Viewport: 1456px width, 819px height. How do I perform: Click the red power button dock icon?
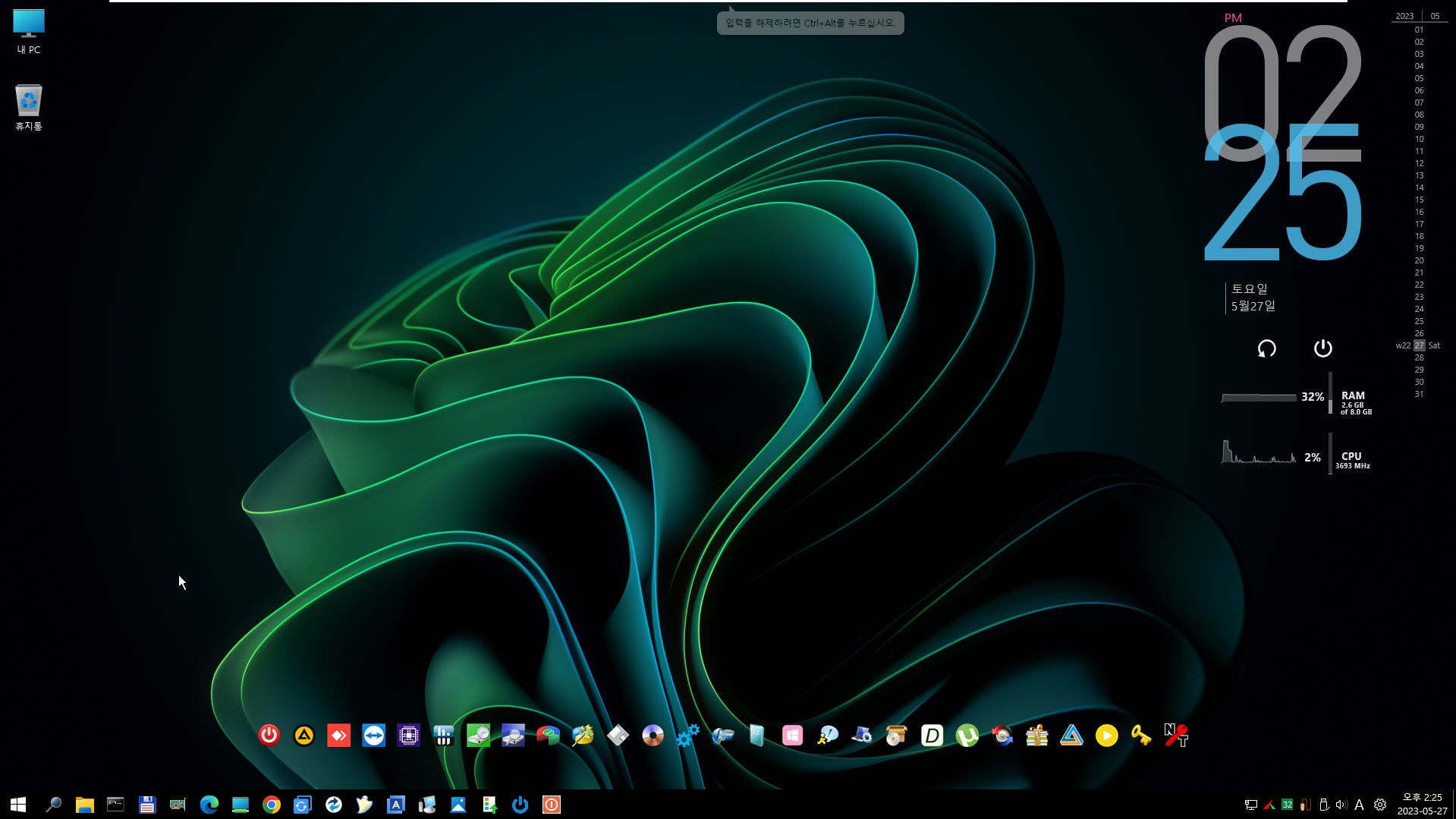coord(269,735)
